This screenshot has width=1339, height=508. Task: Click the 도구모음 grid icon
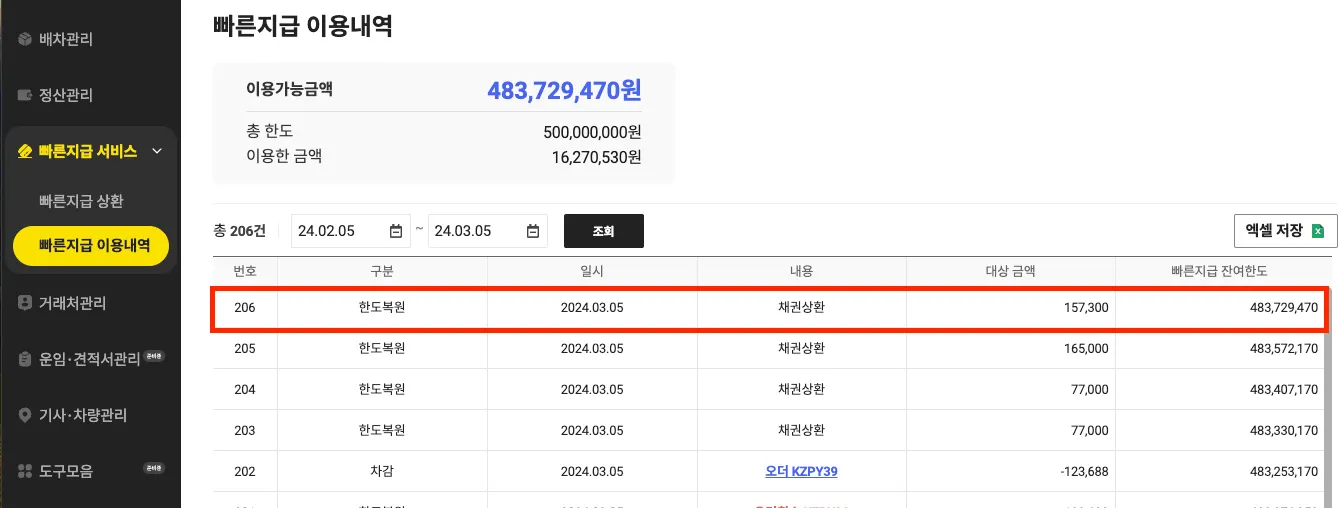tap(26, 471)
